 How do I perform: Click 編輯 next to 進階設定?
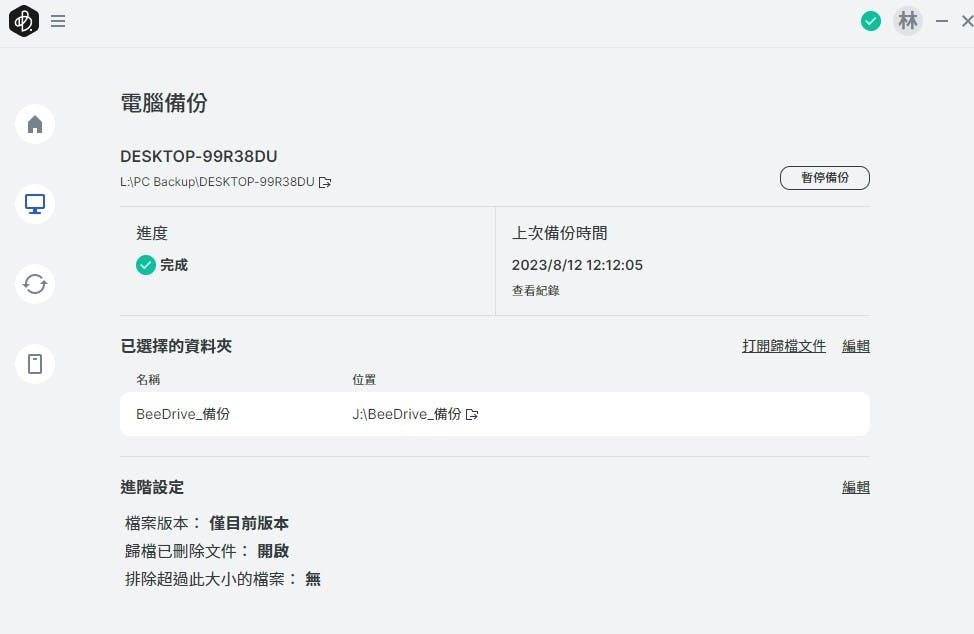[x=855, y=487]
